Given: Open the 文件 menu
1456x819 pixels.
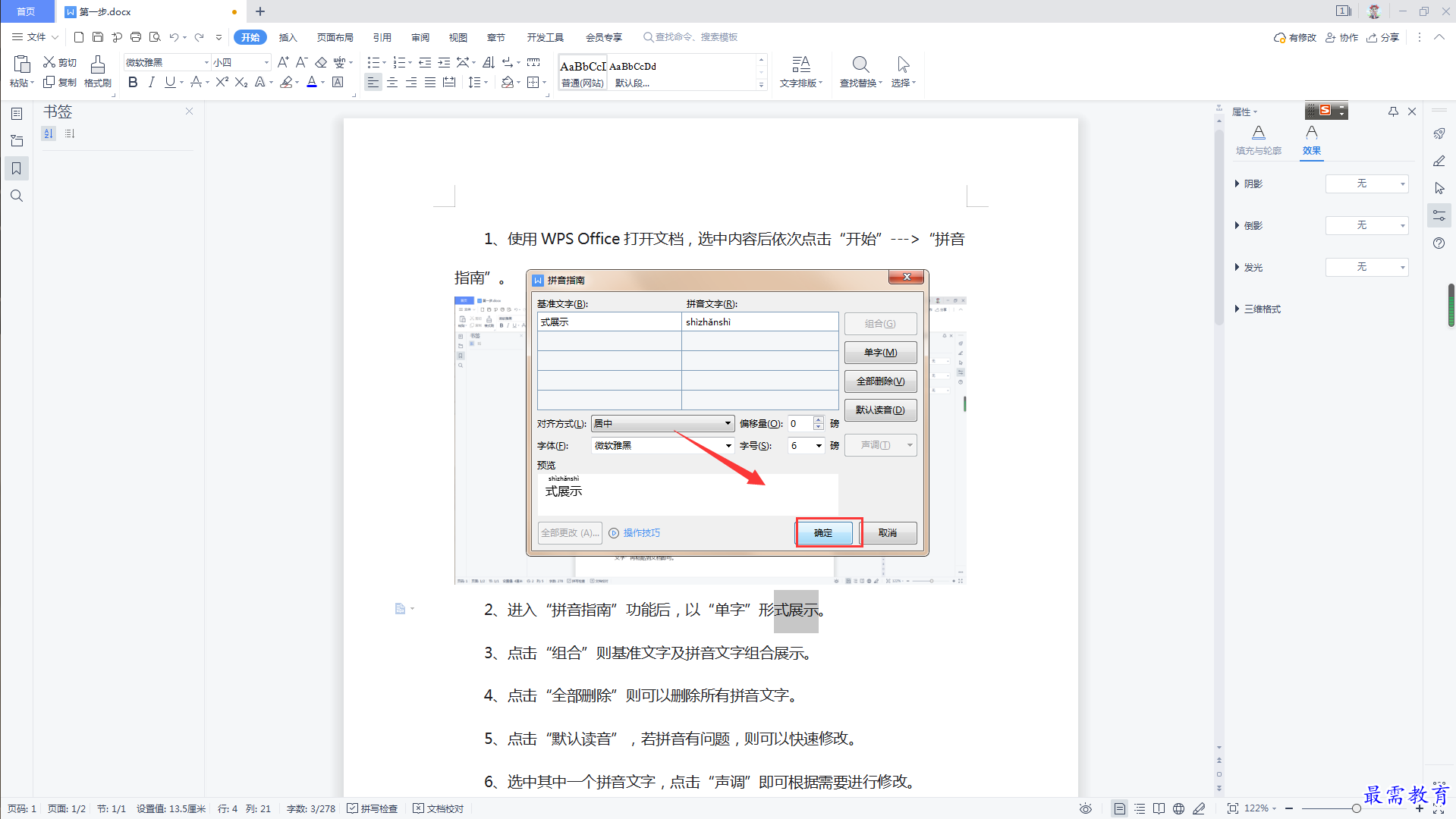Looking at the screenshot, I should pos(35,36).
